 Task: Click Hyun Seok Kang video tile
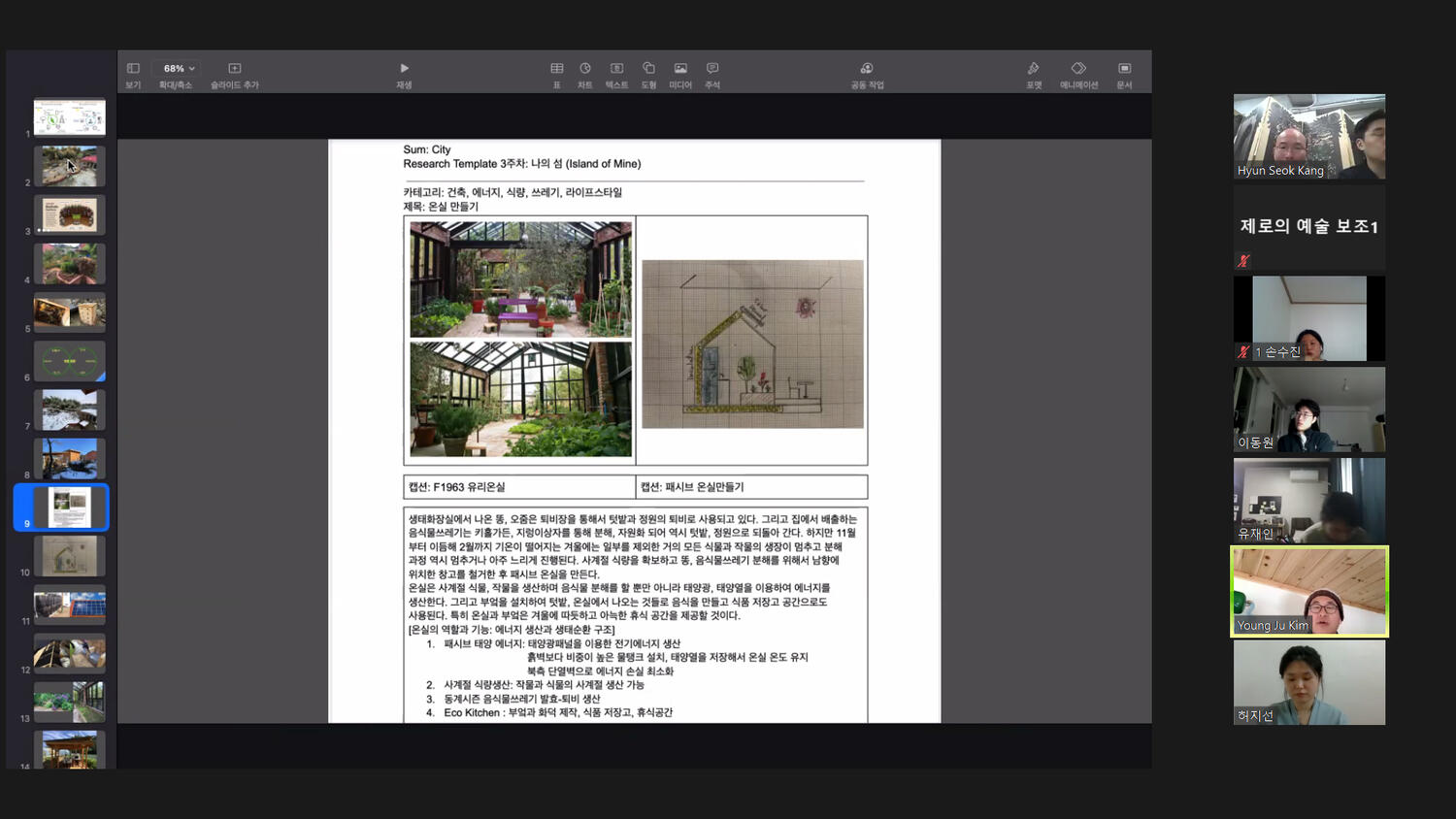[x=1309, y=136]
